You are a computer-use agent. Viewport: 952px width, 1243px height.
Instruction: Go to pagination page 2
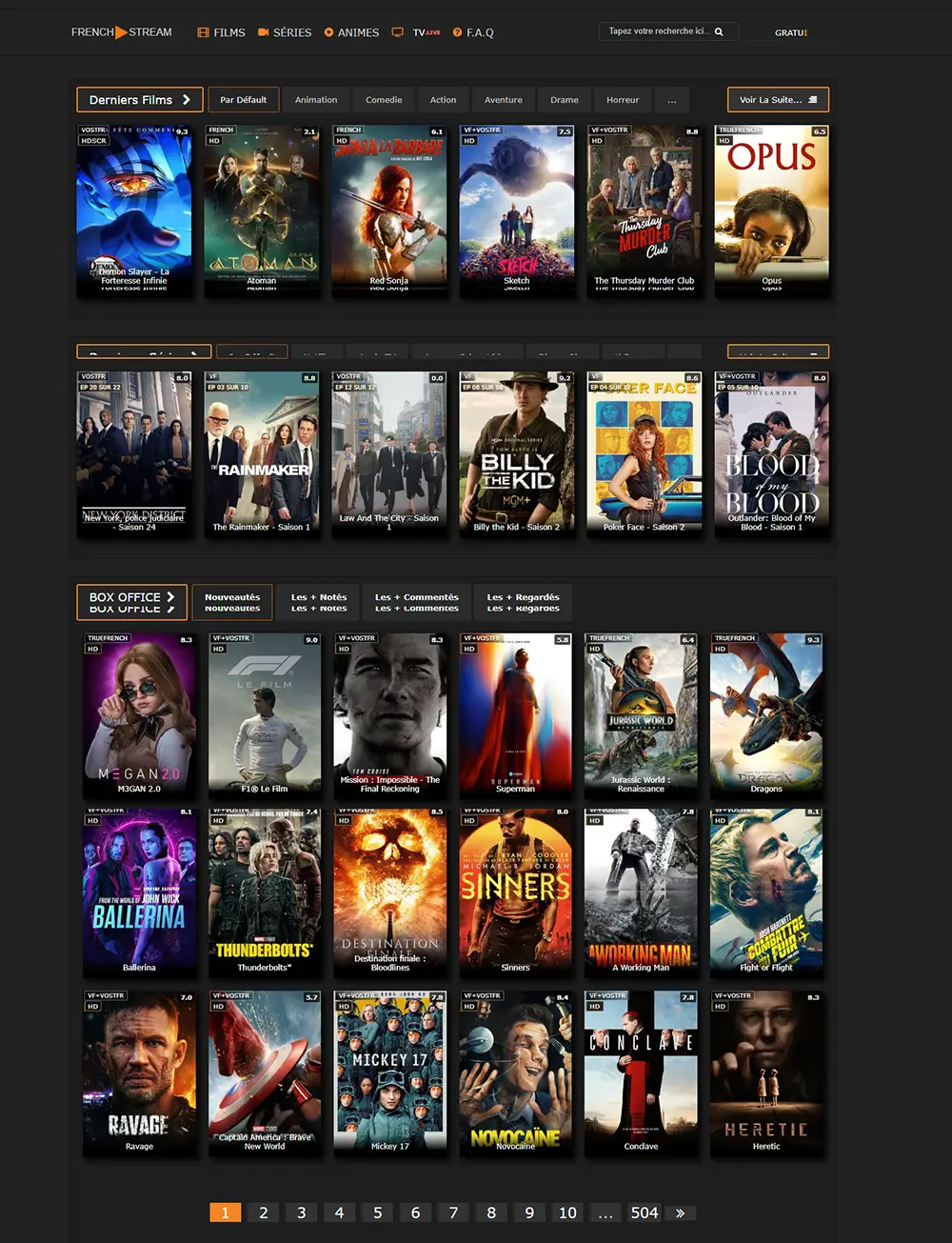[x=264, y=1213]
